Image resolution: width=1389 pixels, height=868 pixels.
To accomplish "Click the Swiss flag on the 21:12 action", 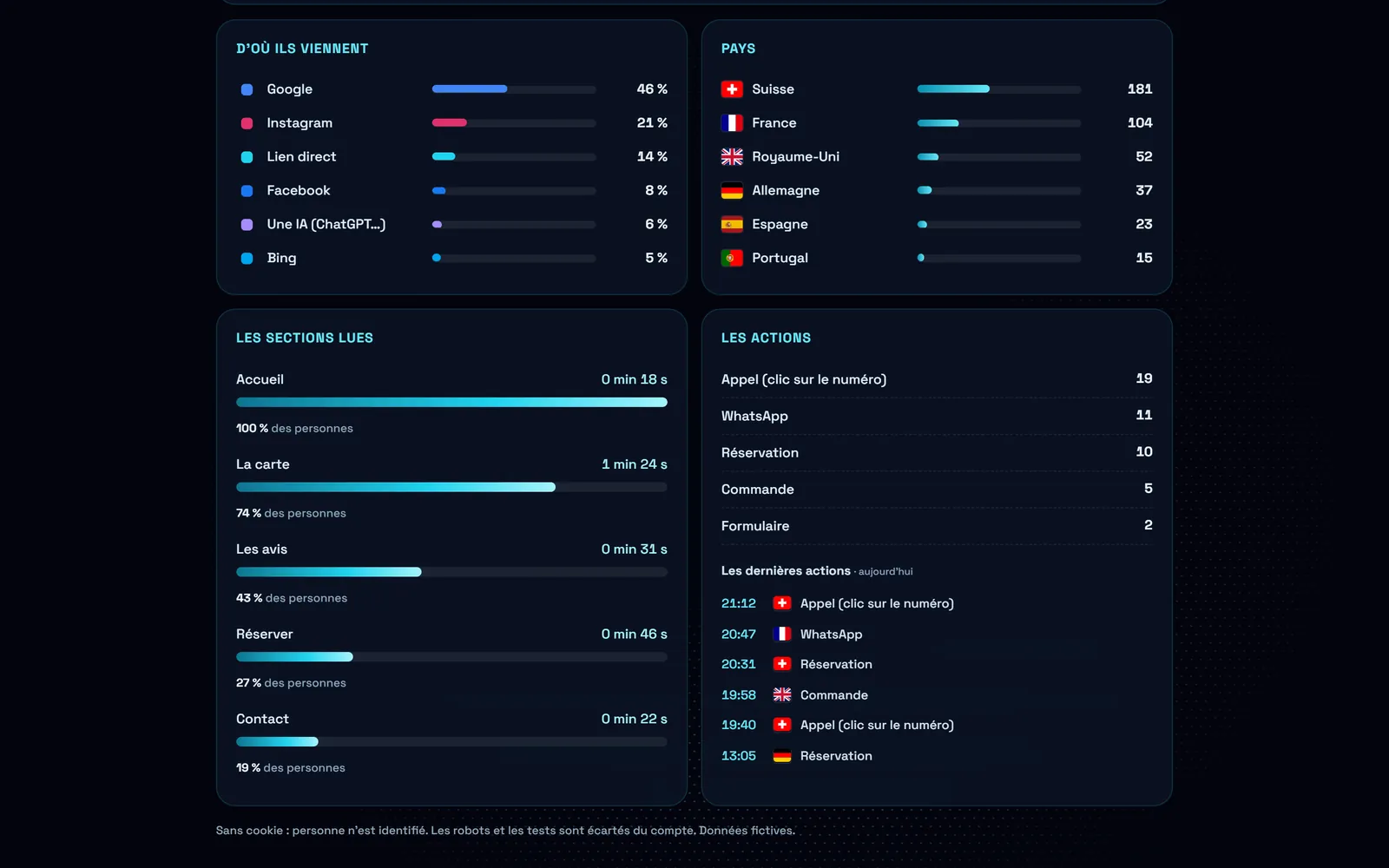I will pyautogui.click(x=782, y=603).
